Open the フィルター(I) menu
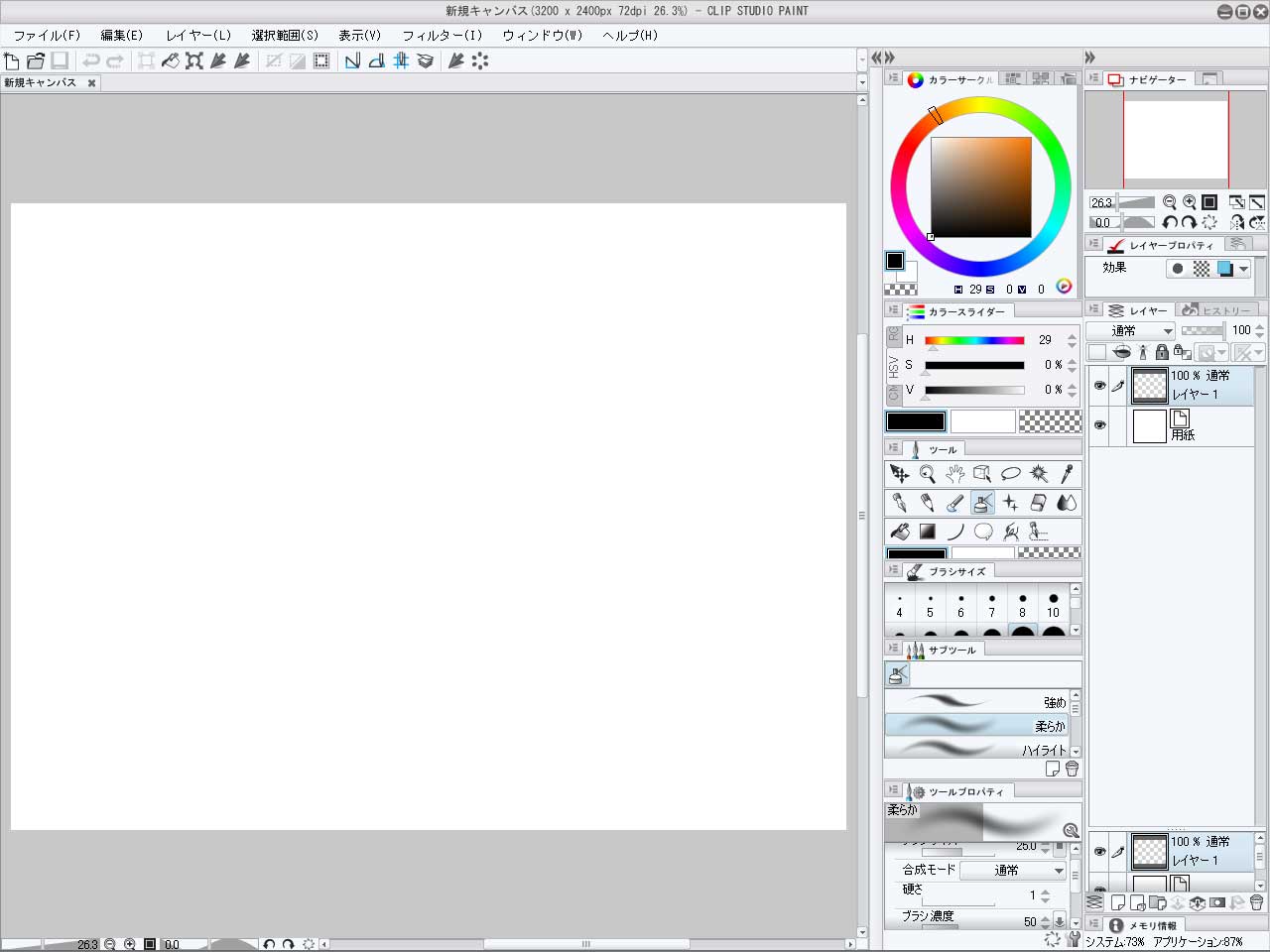This screenshot has height=952, width=1270. (442, 35)
